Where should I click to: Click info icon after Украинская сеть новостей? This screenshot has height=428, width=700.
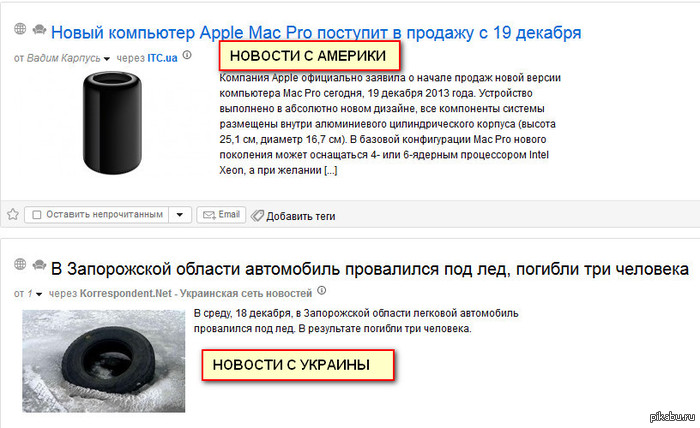point(321,291)
